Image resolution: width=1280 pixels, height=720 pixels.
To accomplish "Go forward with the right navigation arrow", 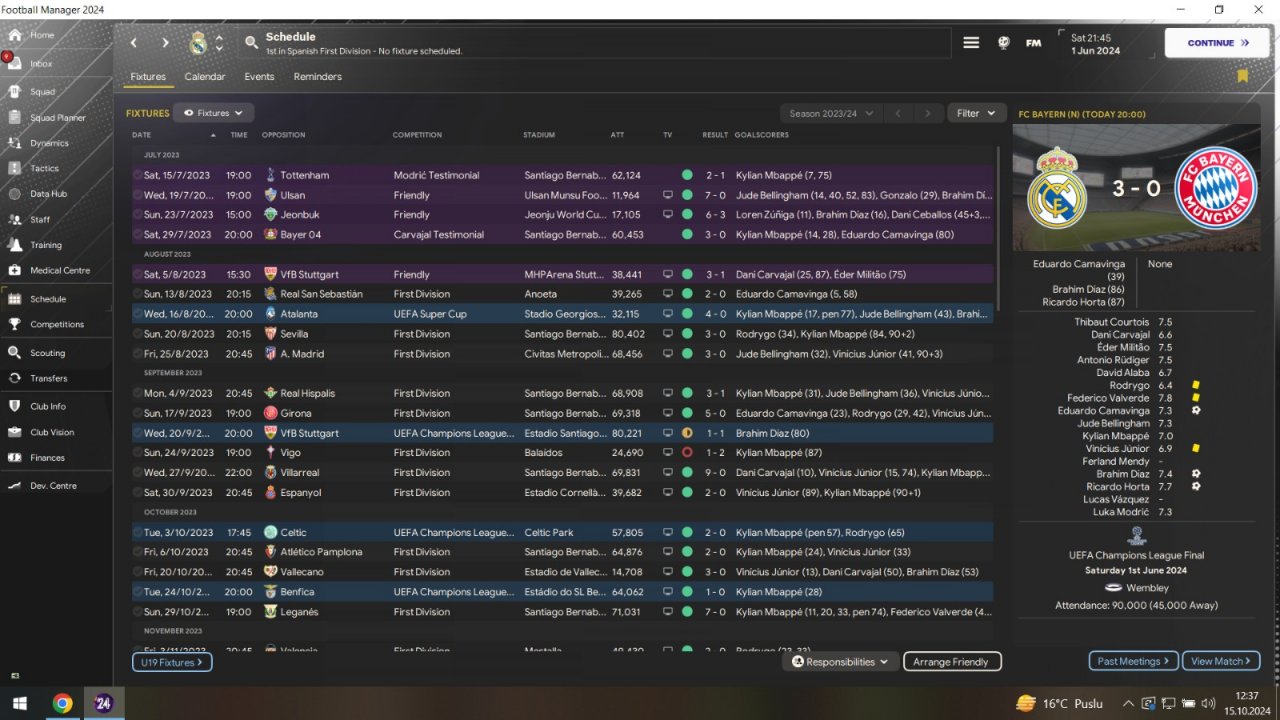I will tap(165, 43).
